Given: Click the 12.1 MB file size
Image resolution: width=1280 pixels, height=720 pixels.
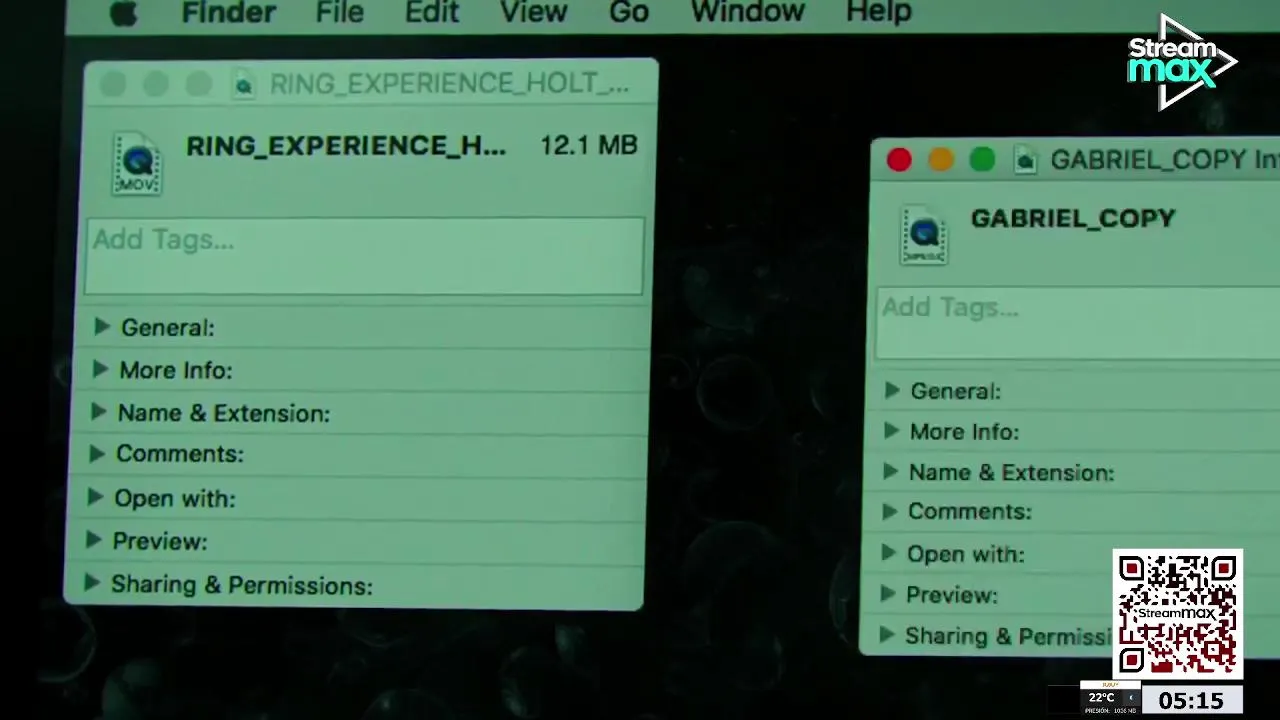Looking at the screenshot, I should 589,146.
